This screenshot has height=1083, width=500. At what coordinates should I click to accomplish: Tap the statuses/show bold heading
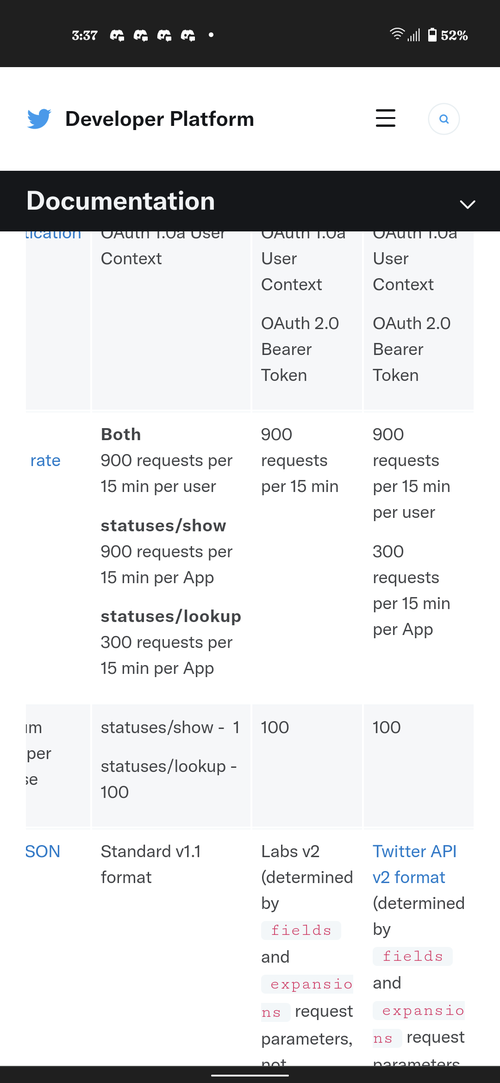[x=164, y=526]
